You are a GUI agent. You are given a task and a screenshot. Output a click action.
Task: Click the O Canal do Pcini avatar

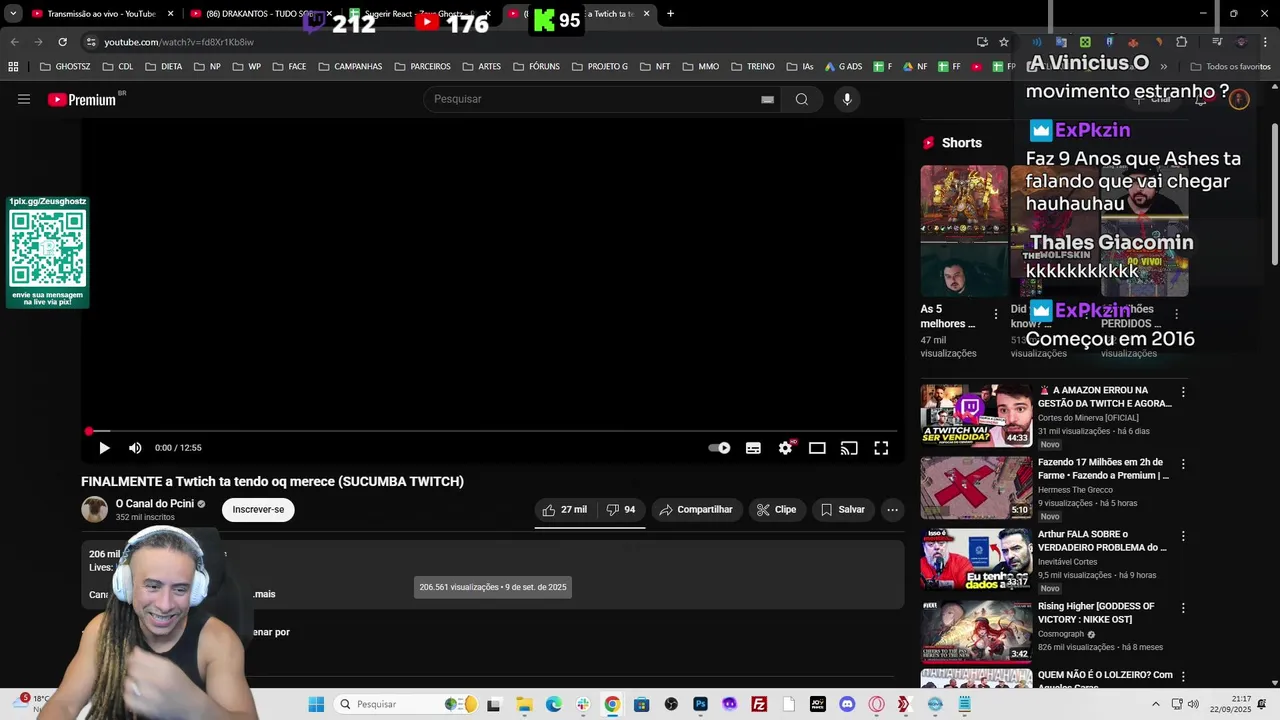coord(94,509)
